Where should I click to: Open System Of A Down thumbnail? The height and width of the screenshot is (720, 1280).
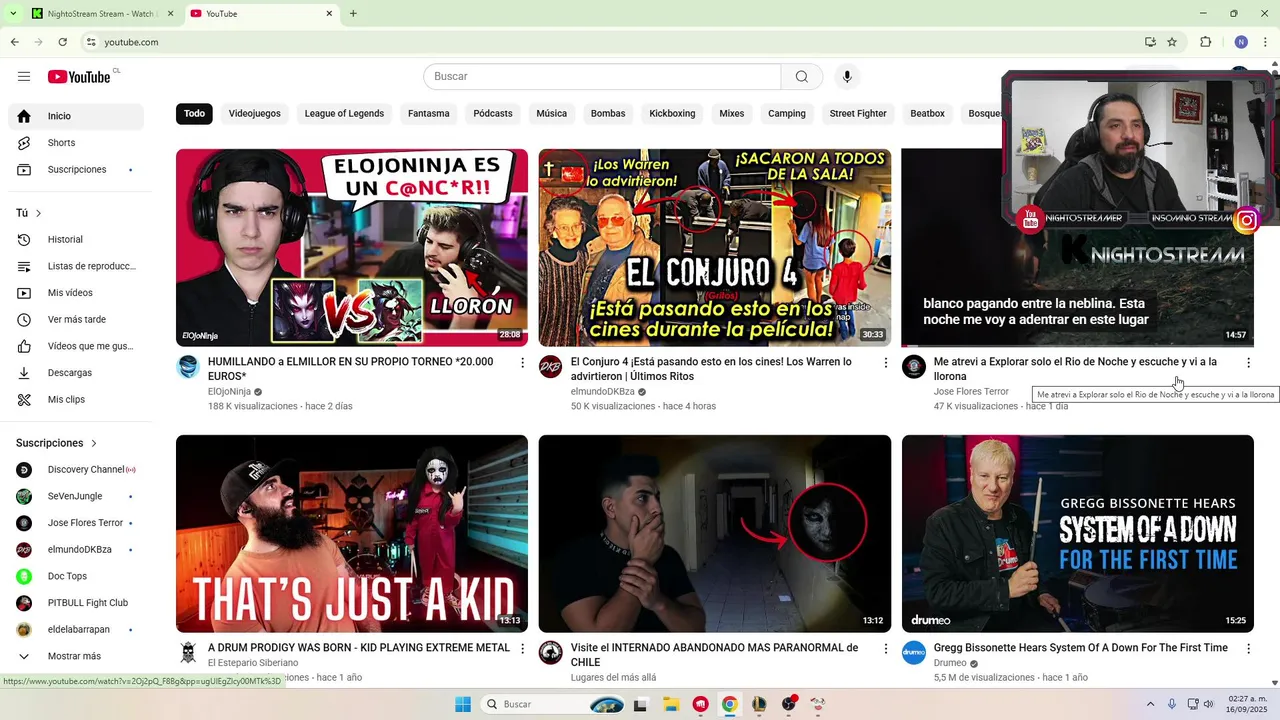pyautogui.click(x=1077, y=533)
